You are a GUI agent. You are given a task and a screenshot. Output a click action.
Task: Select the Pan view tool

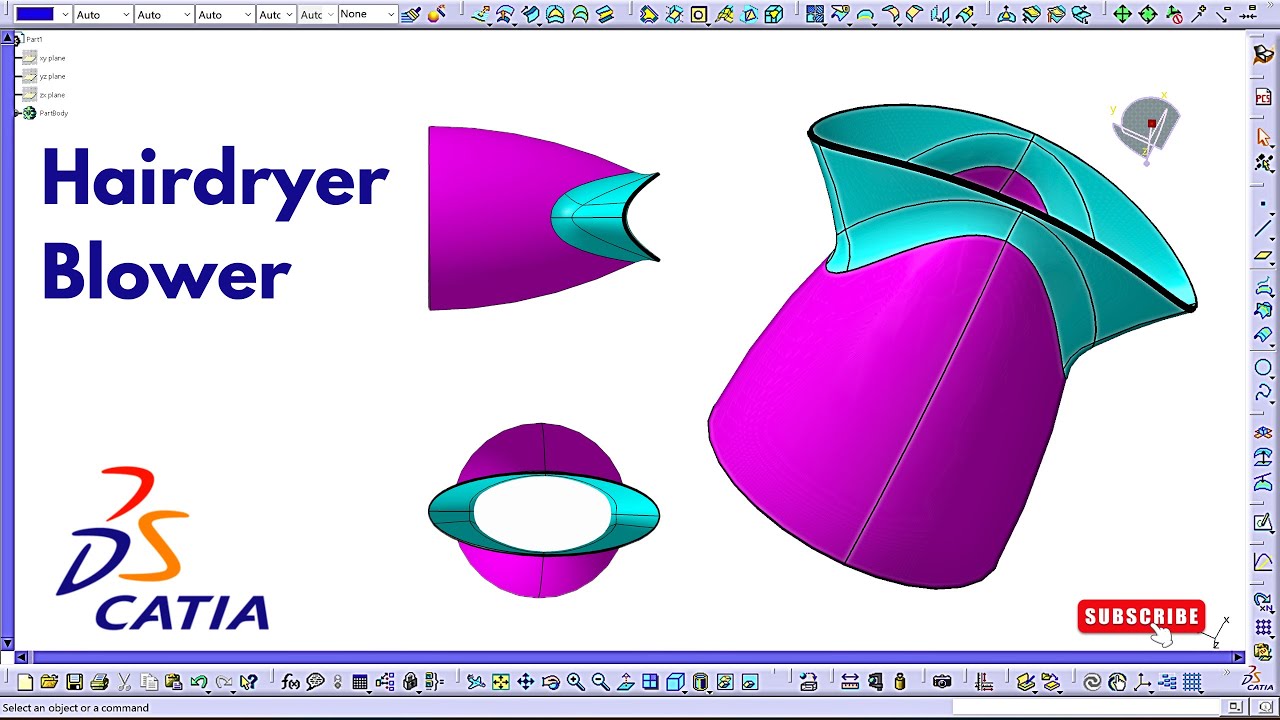(x=526, y=682)
